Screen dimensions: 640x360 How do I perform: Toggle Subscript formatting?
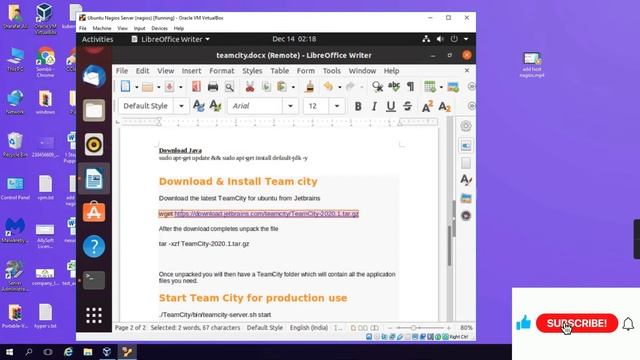[444, 106]
